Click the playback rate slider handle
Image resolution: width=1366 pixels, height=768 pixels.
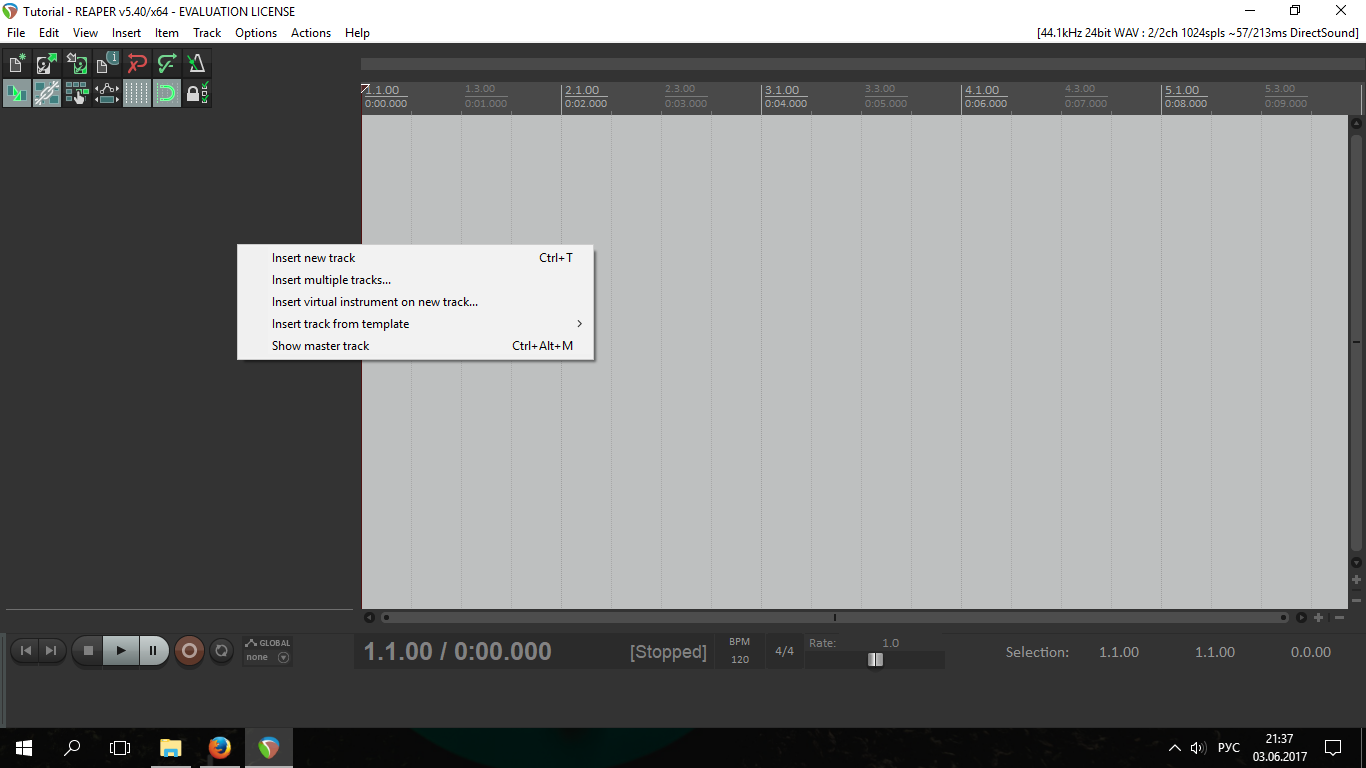pyautogui.click(x=876, y=659)
